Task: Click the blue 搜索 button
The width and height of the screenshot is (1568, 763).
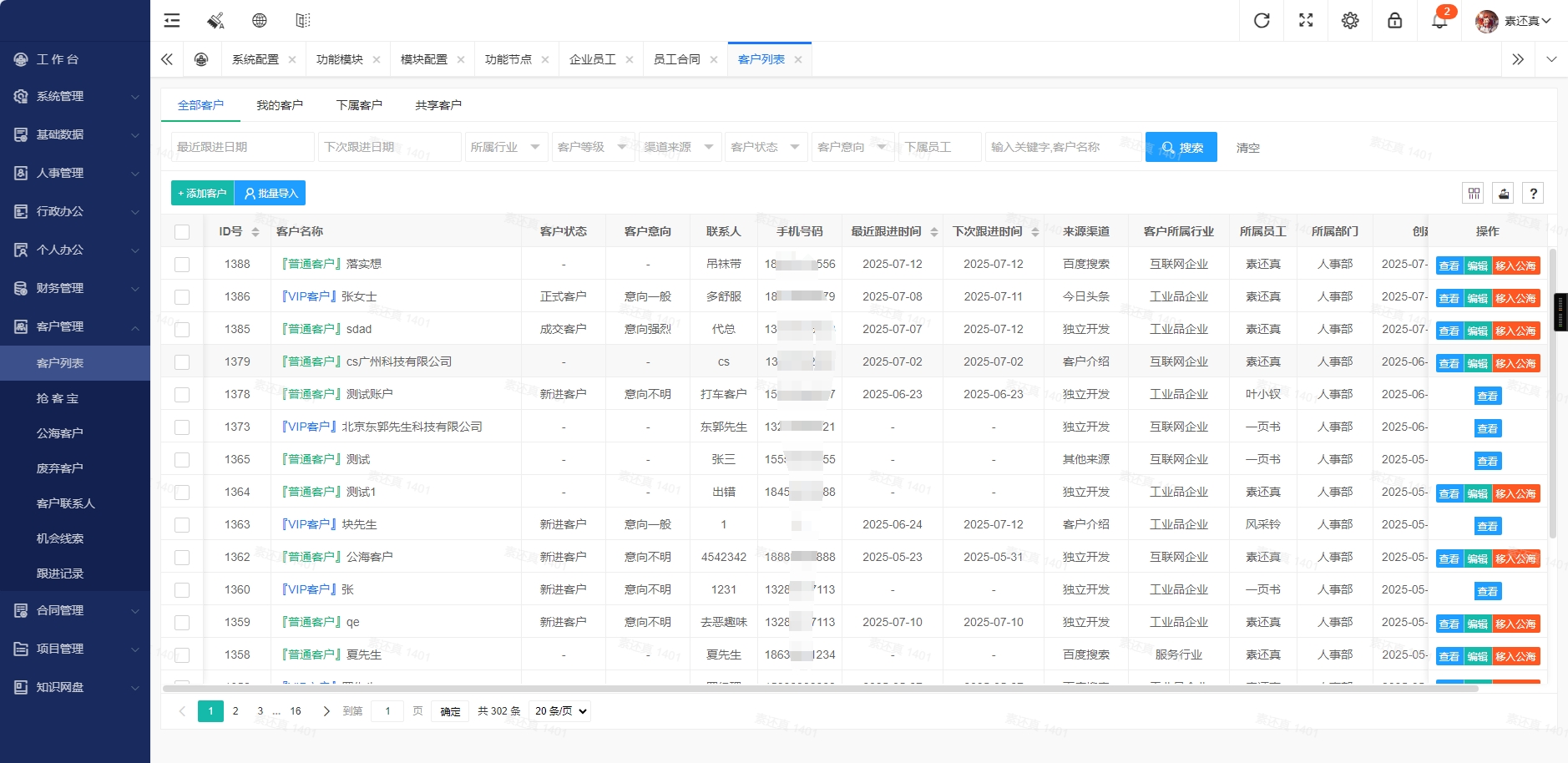Action: tap(1181, 146)
